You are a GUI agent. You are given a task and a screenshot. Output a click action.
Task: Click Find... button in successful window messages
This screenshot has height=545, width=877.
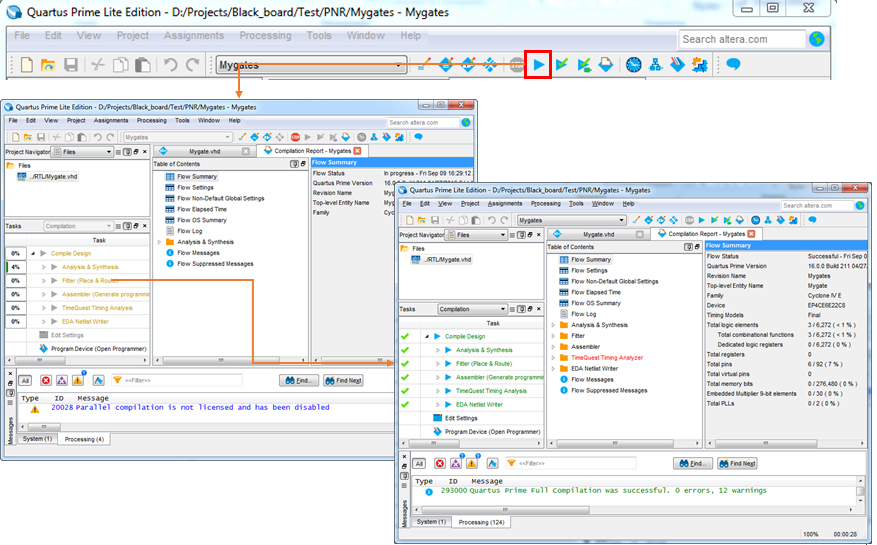693,463
